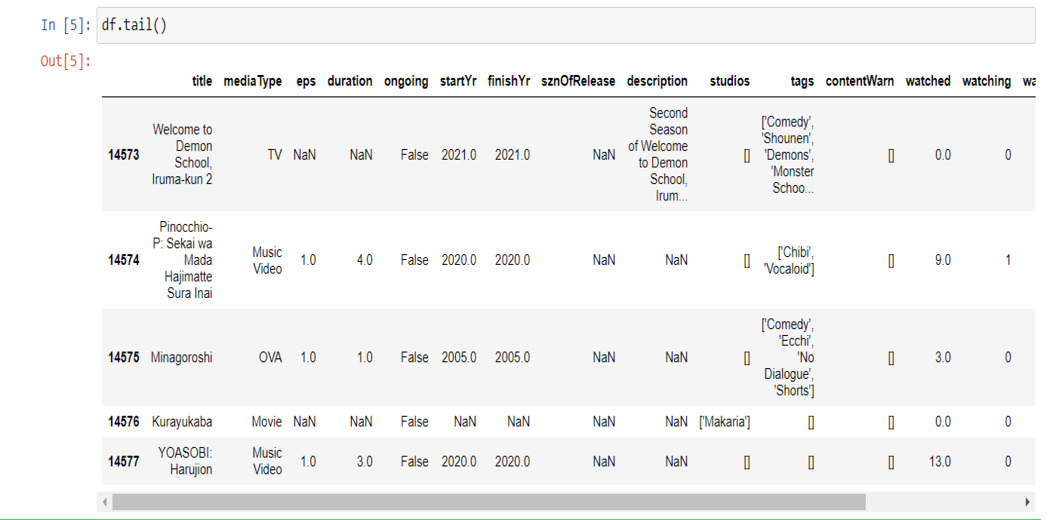Viewport: 1050px width, 520px height.
Task: Click watching value 1
Action: (1007, 260)
